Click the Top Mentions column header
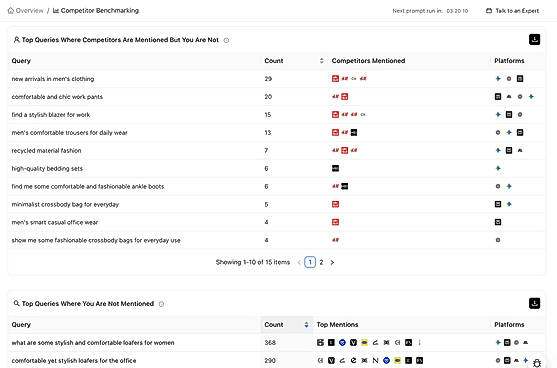557x368 pixels. [x=337, y=325]
